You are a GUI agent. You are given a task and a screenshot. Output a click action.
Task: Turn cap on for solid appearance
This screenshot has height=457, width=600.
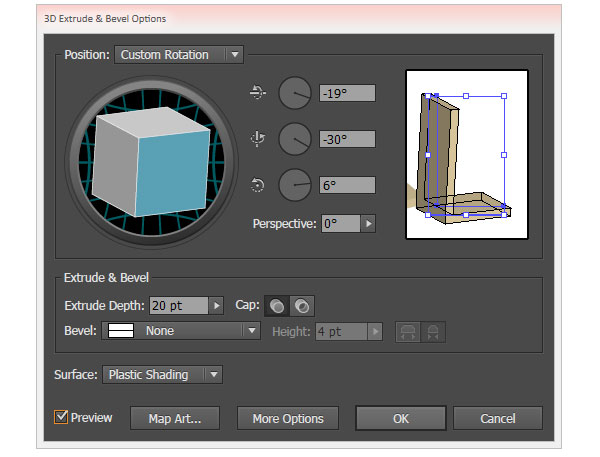(277, 306)
